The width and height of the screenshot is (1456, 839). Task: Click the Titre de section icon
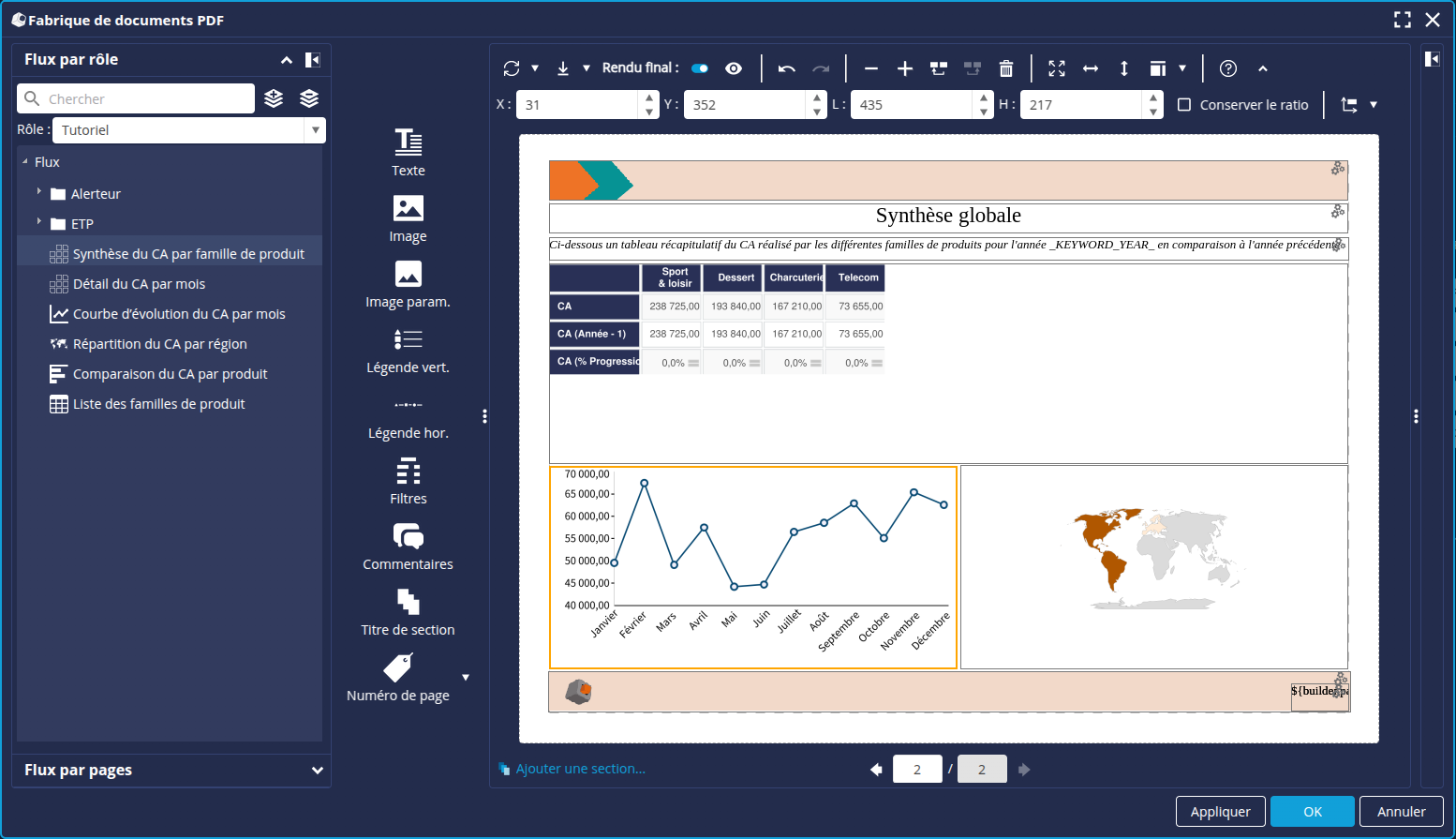(408, 602)
